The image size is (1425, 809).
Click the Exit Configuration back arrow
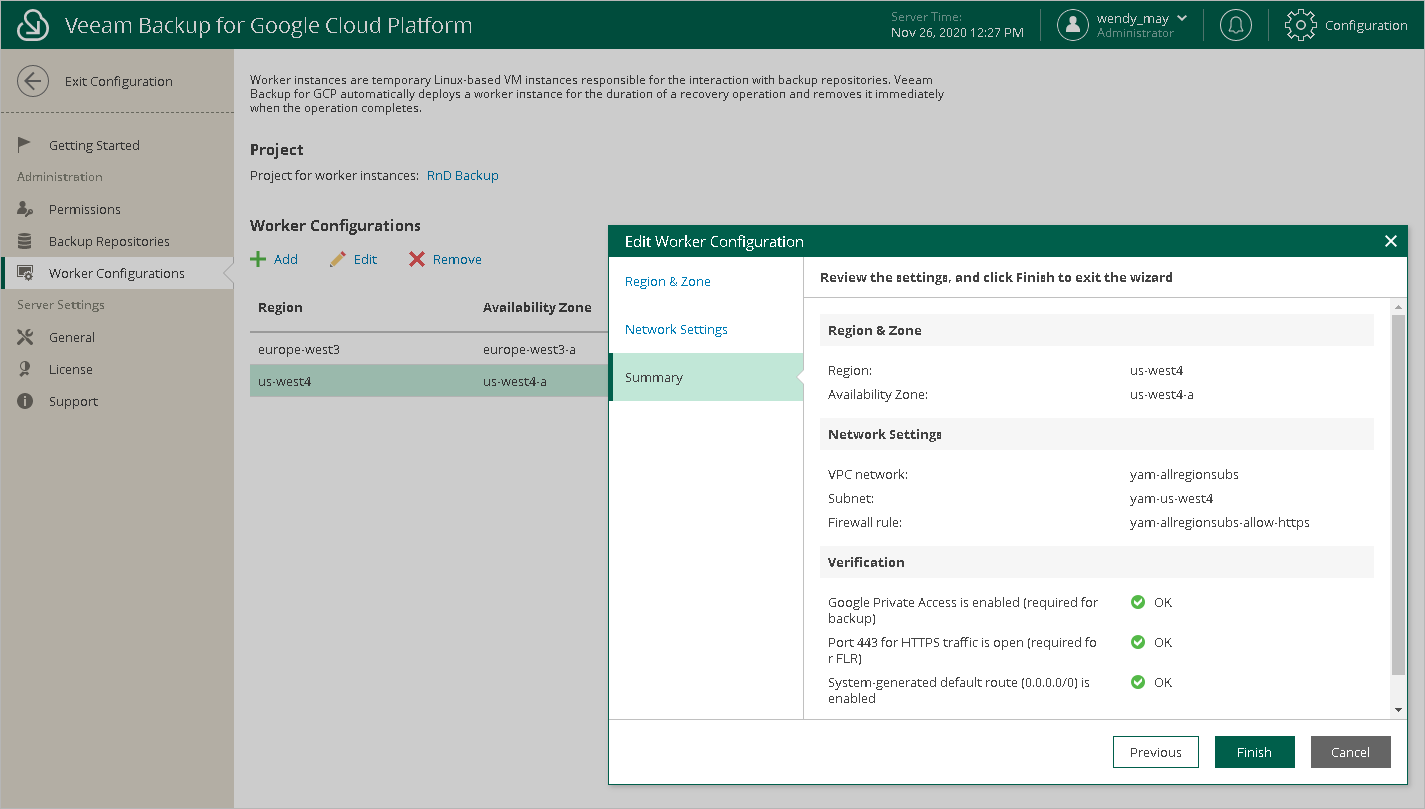point(33,81)
